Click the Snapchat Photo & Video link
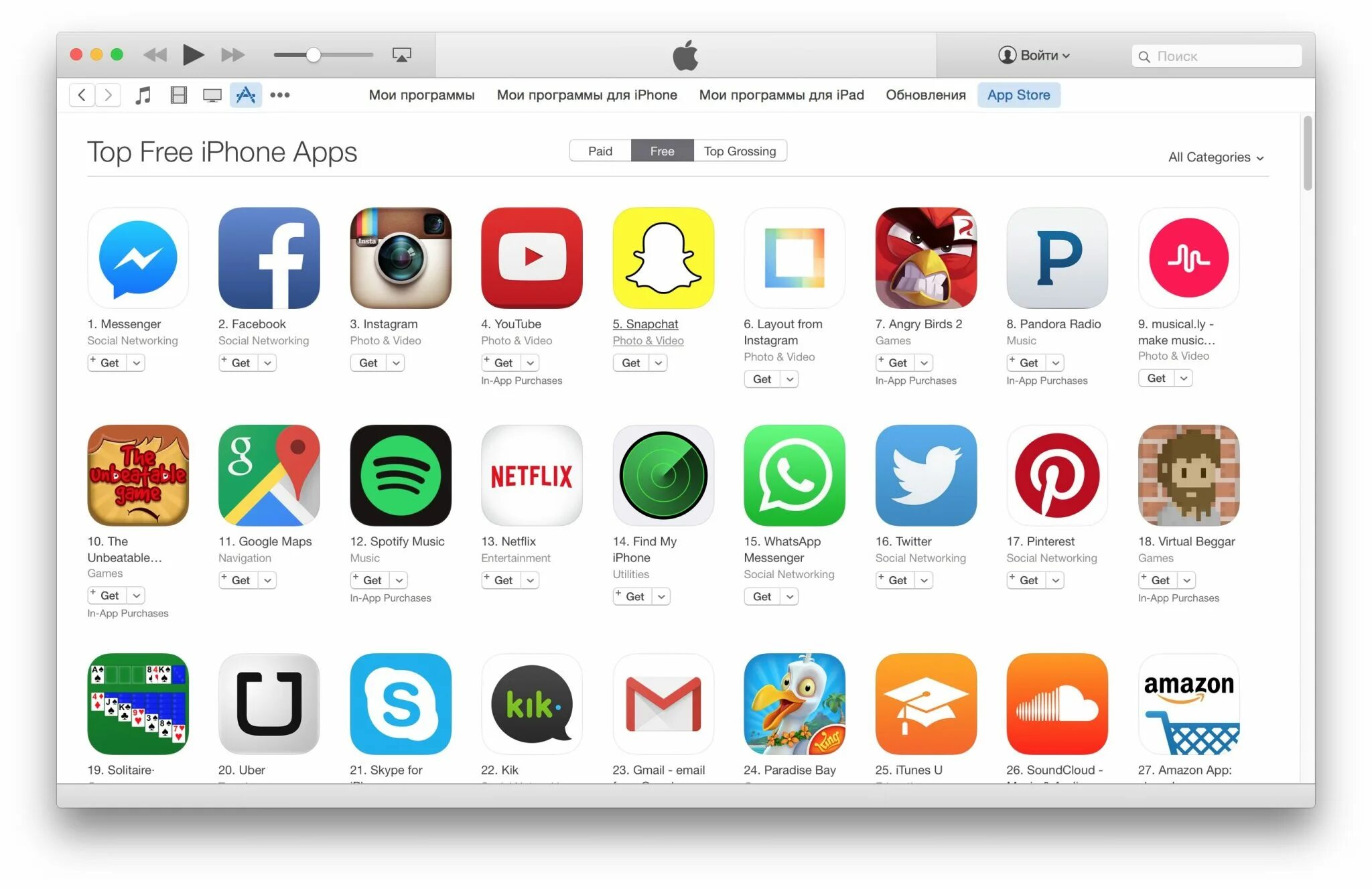1372x889 pixels. point(649,340)
